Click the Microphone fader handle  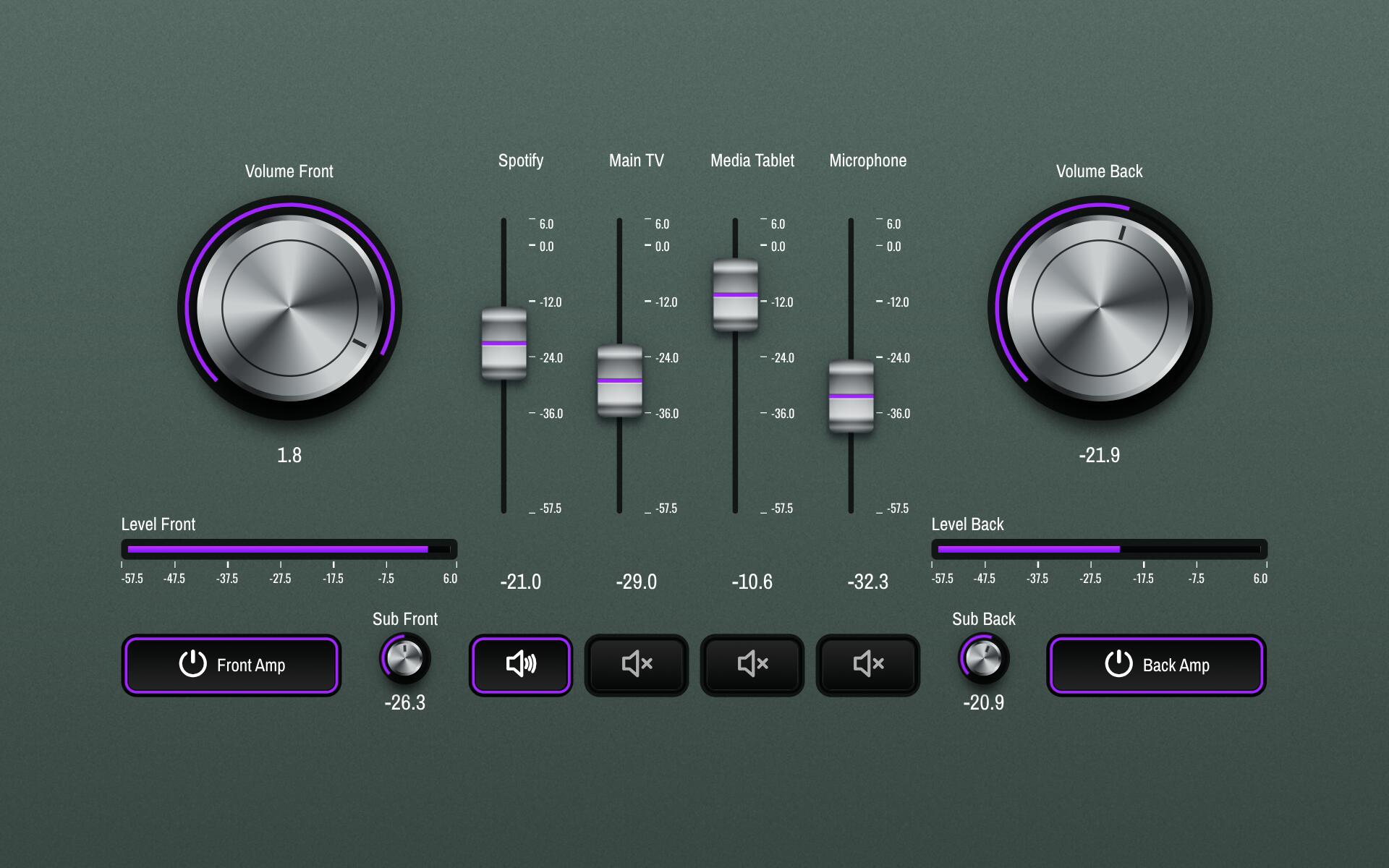tap(851, 396)
